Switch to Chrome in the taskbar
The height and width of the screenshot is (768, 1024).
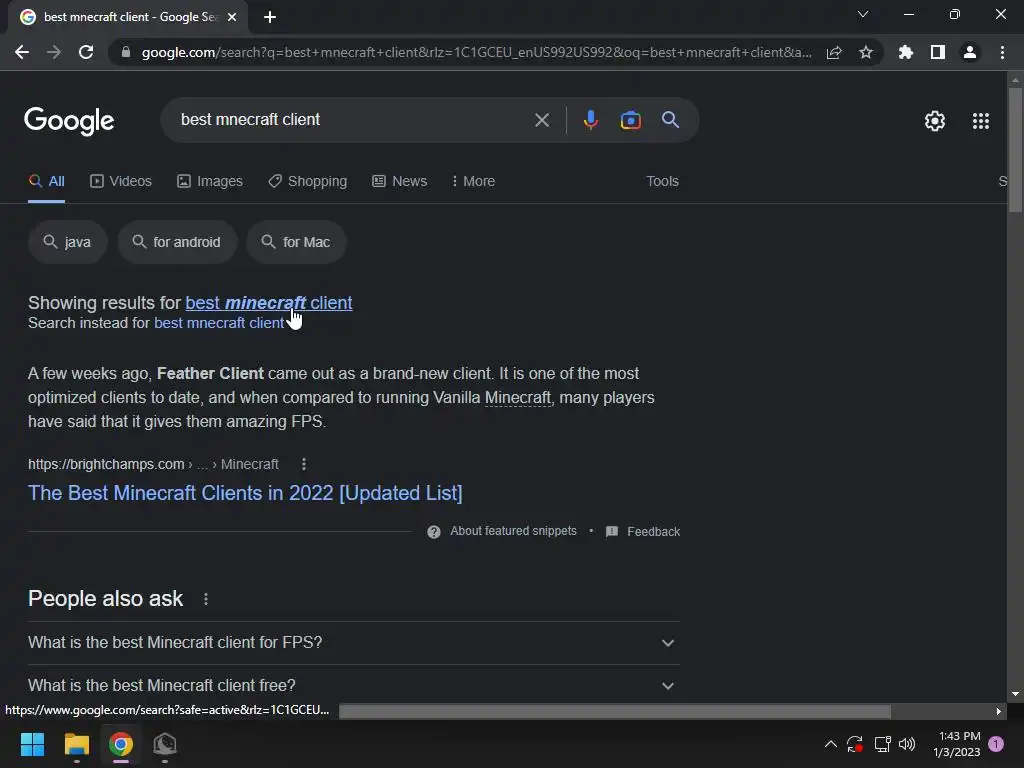[x=121, y=744]
